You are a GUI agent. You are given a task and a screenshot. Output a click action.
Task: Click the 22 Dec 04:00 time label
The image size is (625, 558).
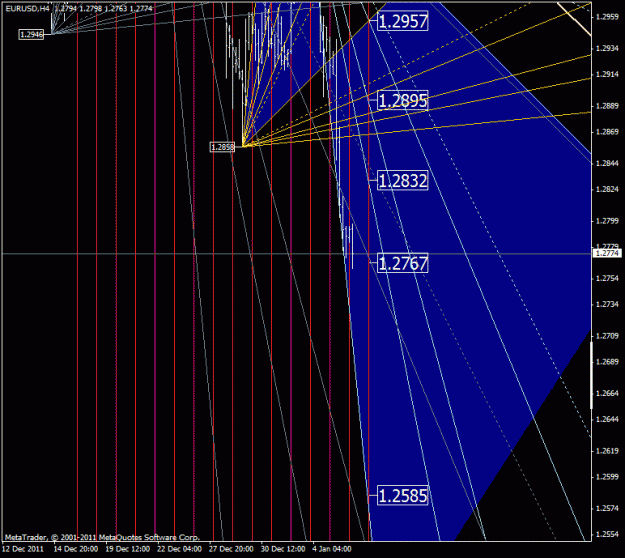click(x=179, y=549)
